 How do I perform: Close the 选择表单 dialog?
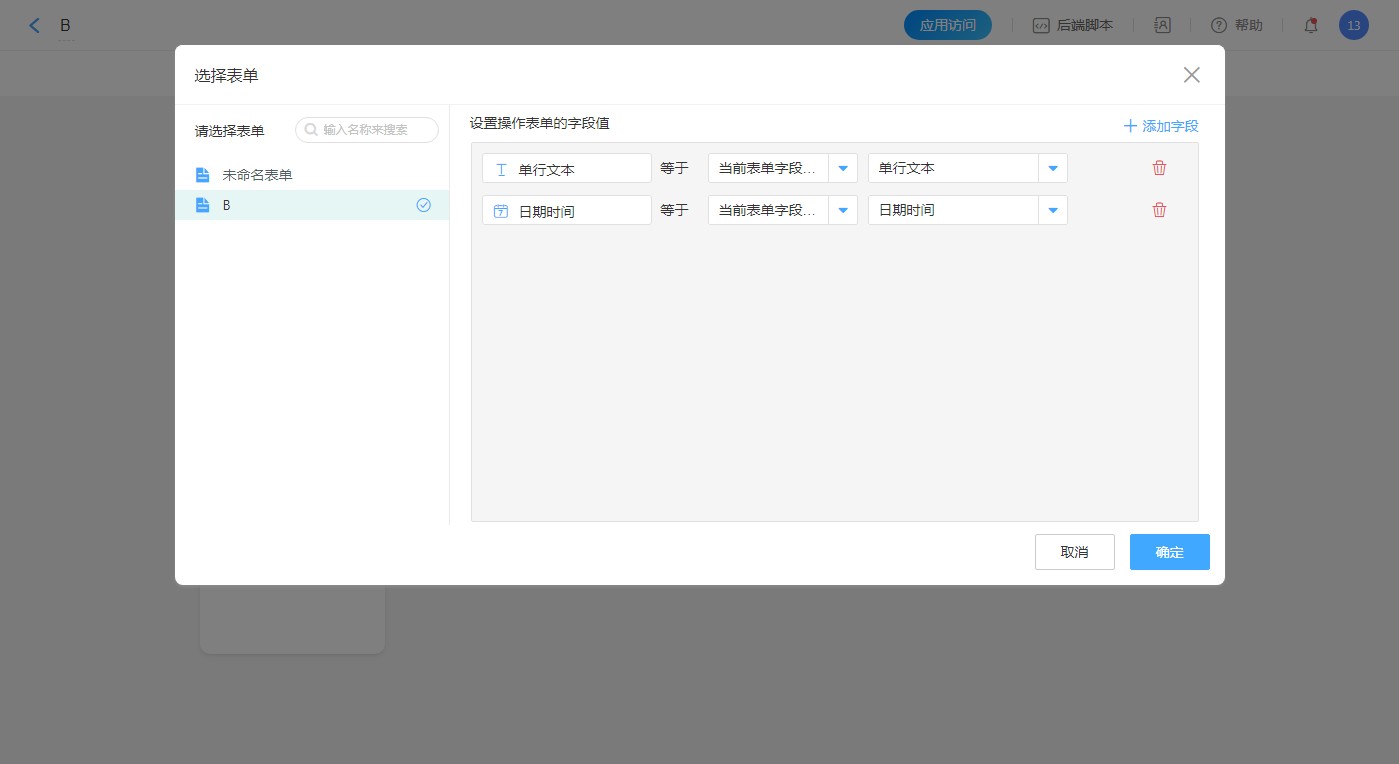[1191, 75]
